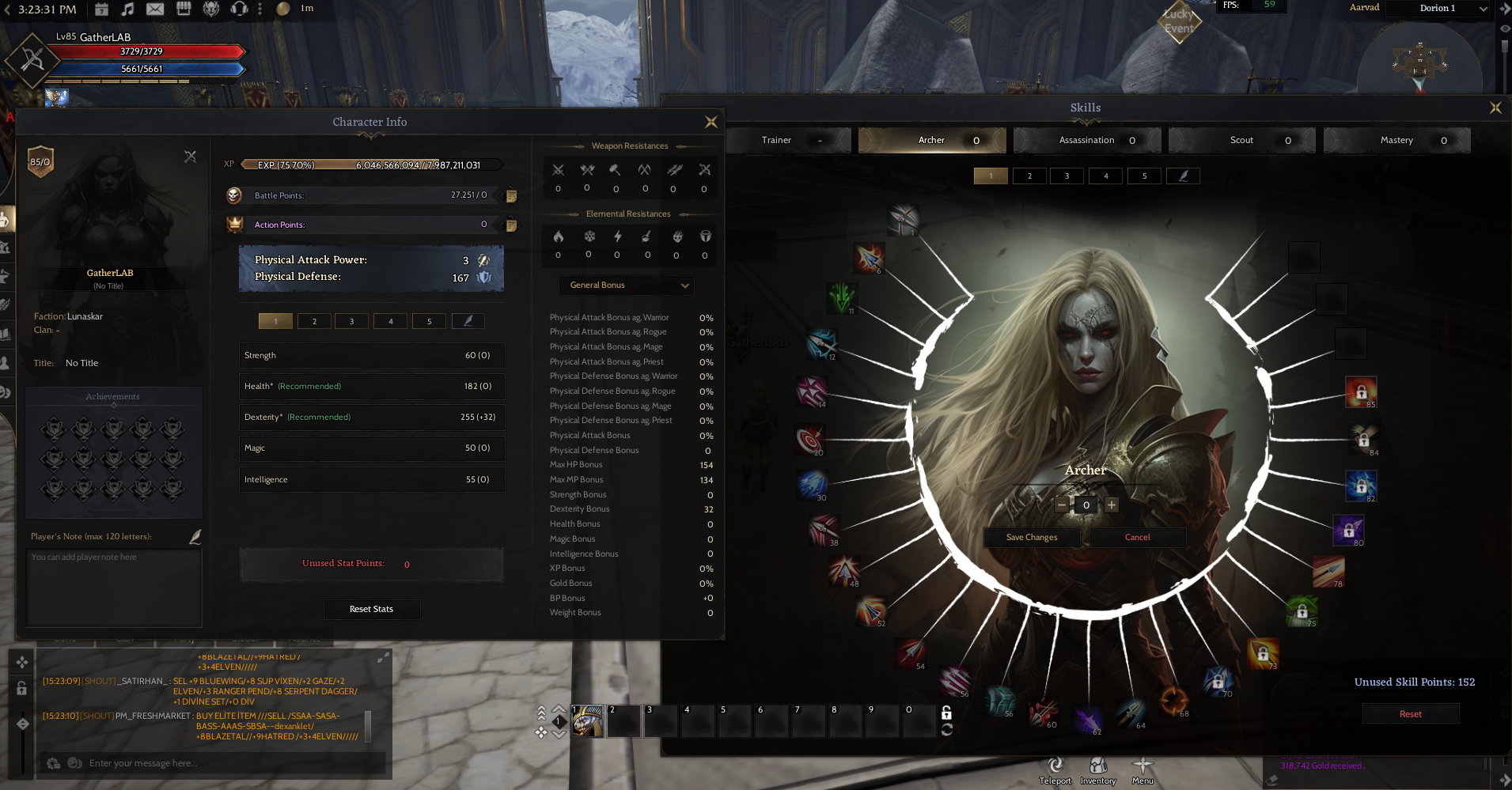Toggle the hotbar lock icon
This screenshot has height=790, width=1512.
[946, 713]
